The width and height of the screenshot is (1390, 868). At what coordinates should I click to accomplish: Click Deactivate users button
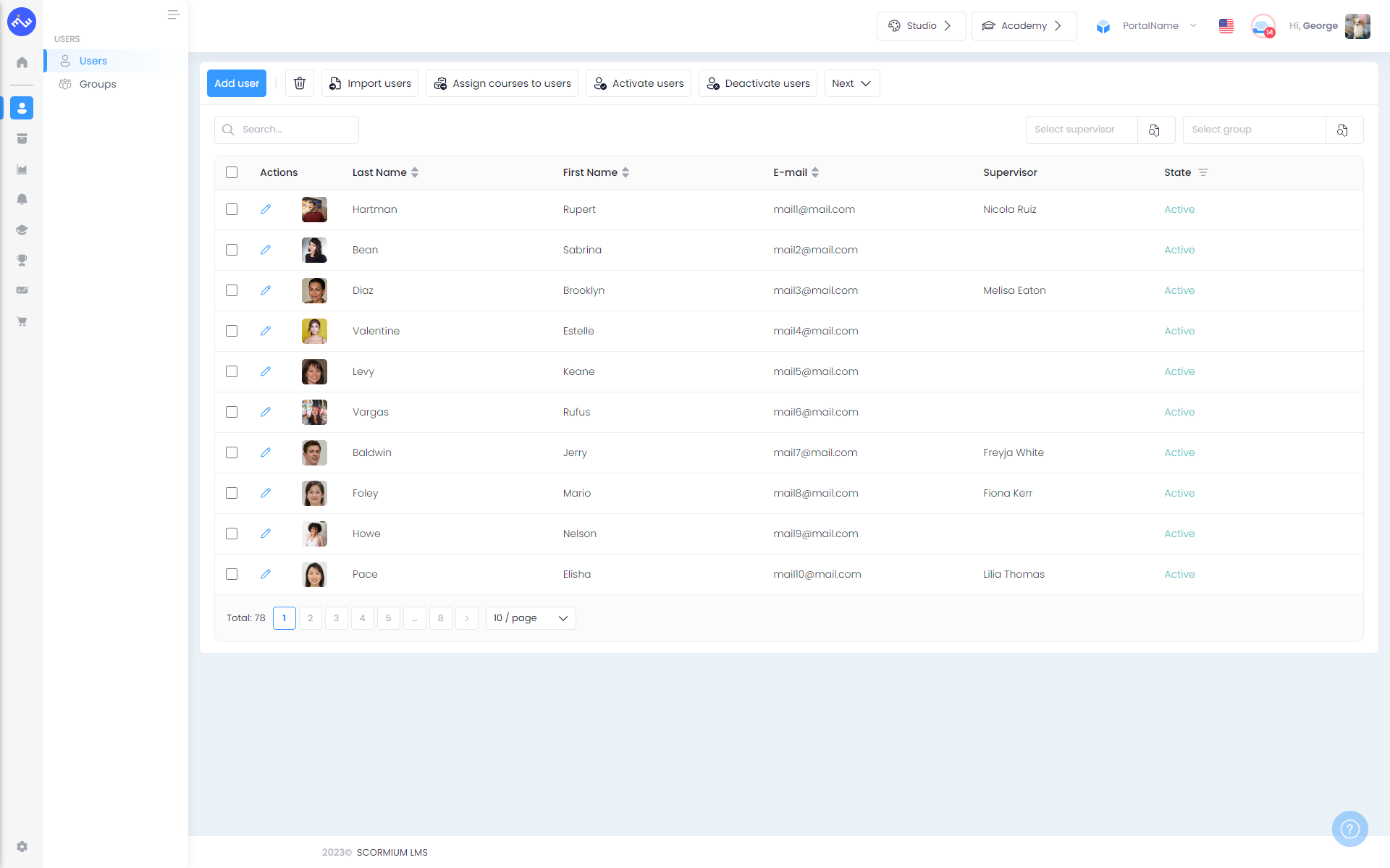click(758, 83)
